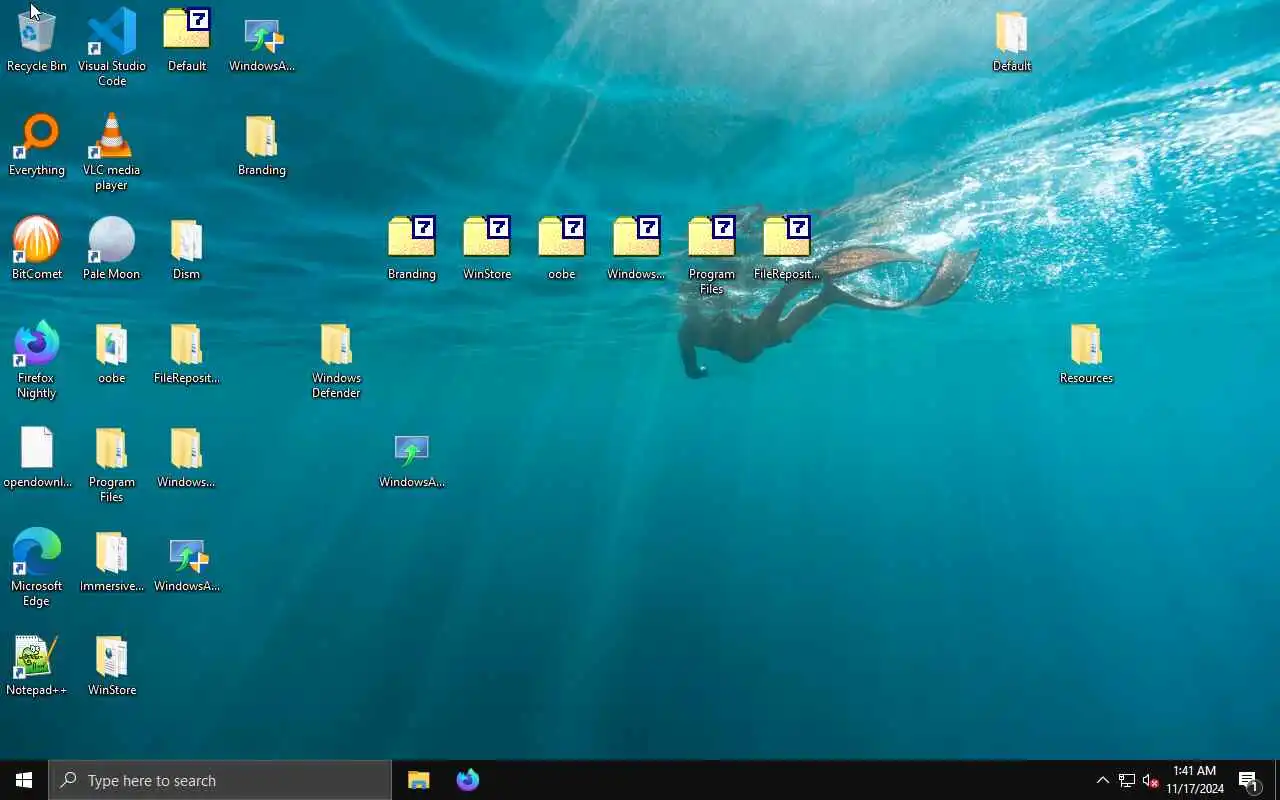Select the Resources folder

1087,352
